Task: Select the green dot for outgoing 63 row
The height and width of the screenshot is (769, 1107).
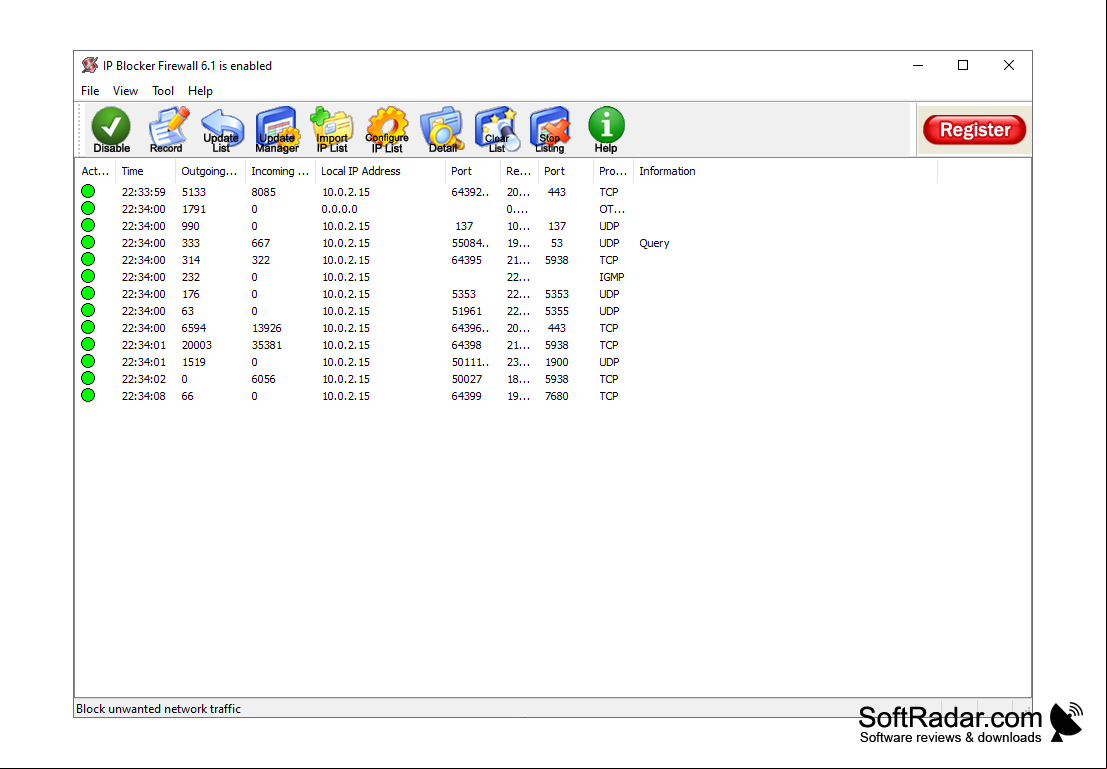Action: 88,310
